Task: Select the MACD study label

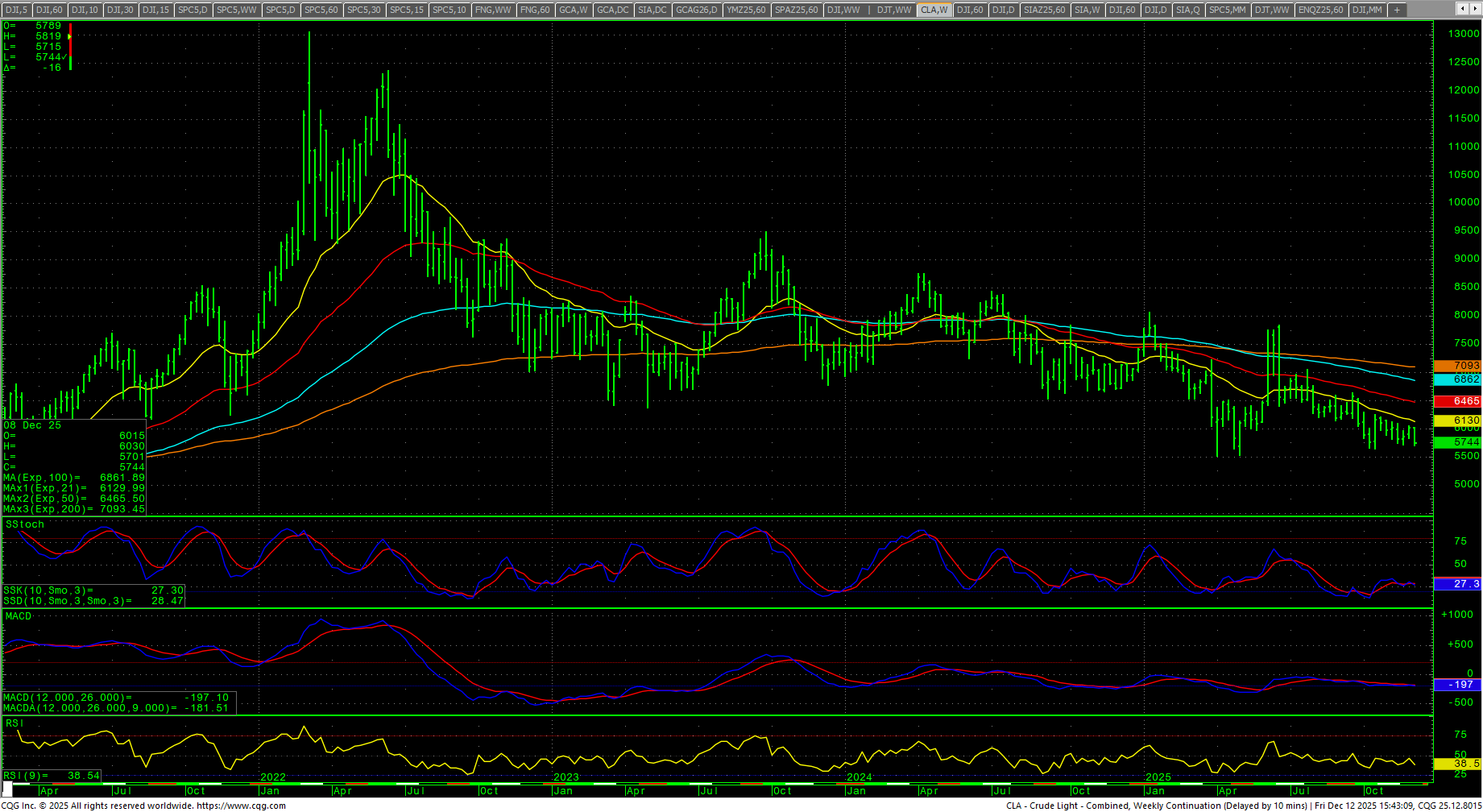Action: [x=19, y=616]
